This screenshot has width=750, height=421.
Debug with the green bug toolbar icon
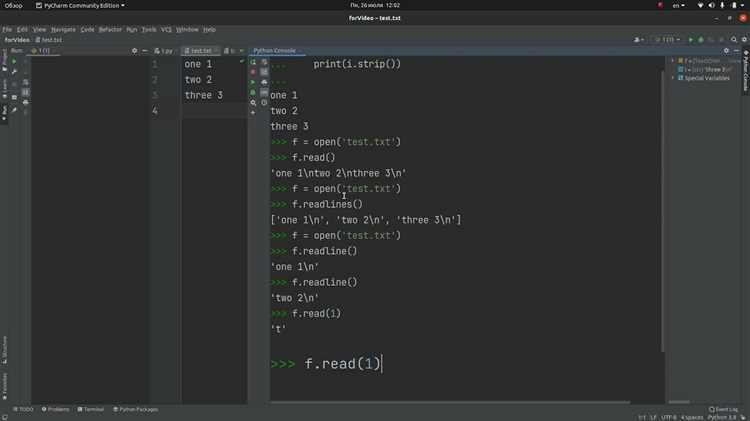click(x=701, y=40)
